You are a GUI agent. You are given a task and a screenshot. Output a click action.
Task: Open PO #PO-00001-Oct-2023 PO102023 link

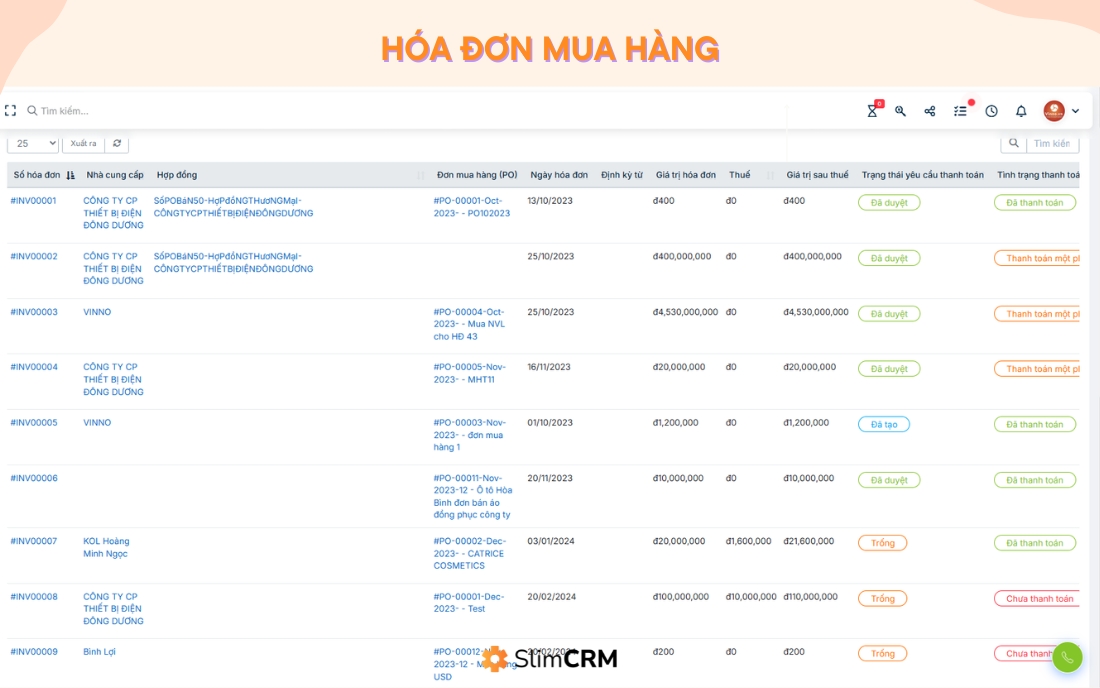point(471,207)
